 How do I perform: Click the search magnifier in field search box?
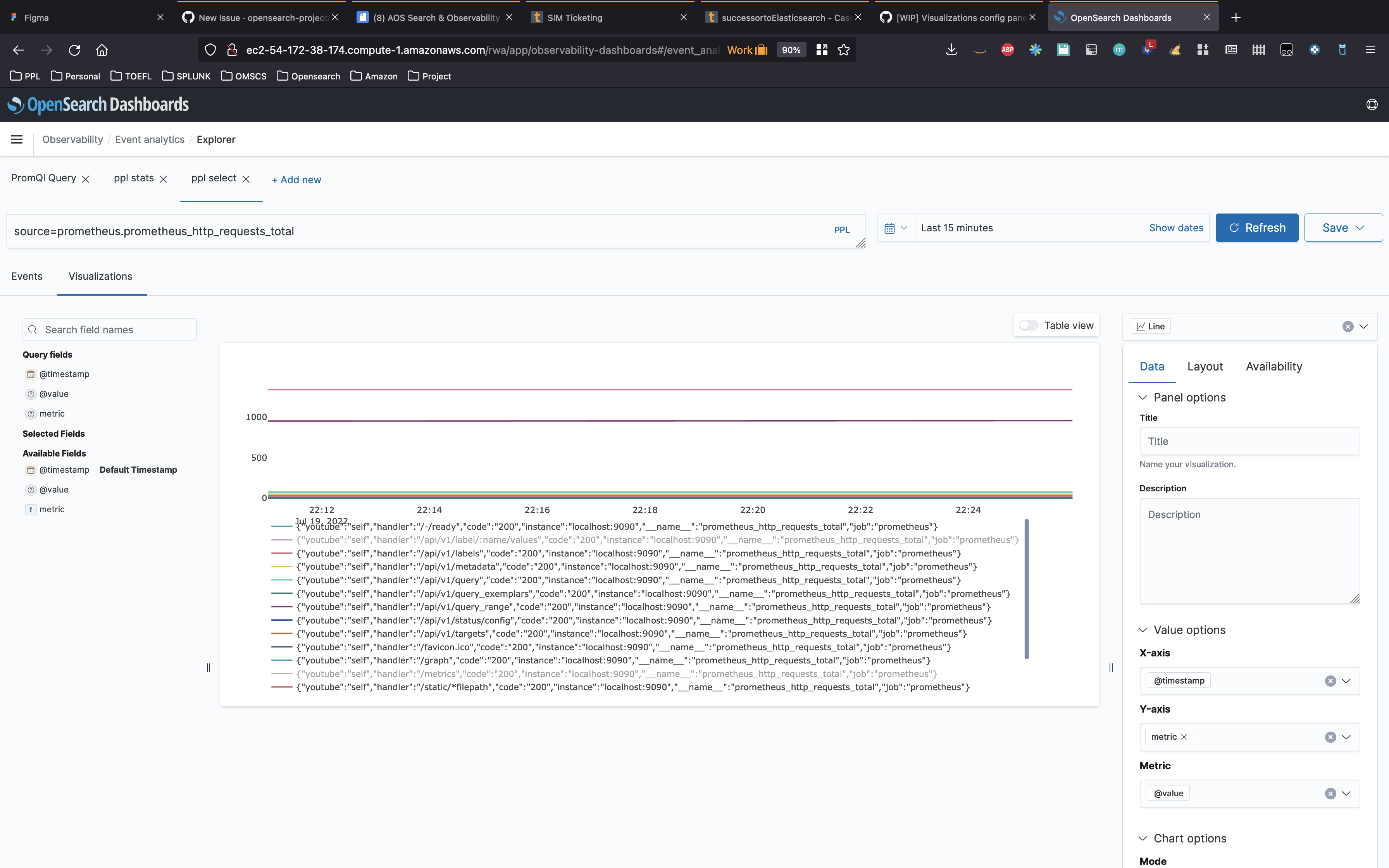pyautogui.click(x=33, y=329)
